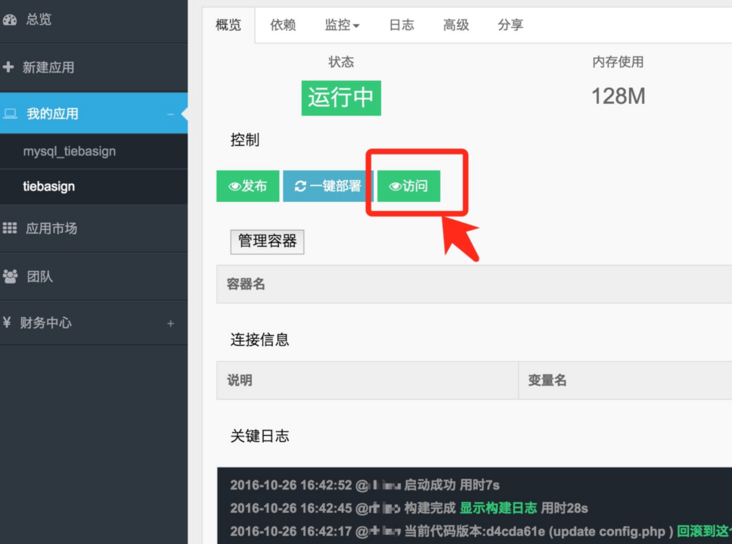Click the 容器名 column header
The image size is (732, 544).
[x=246, y=284]
